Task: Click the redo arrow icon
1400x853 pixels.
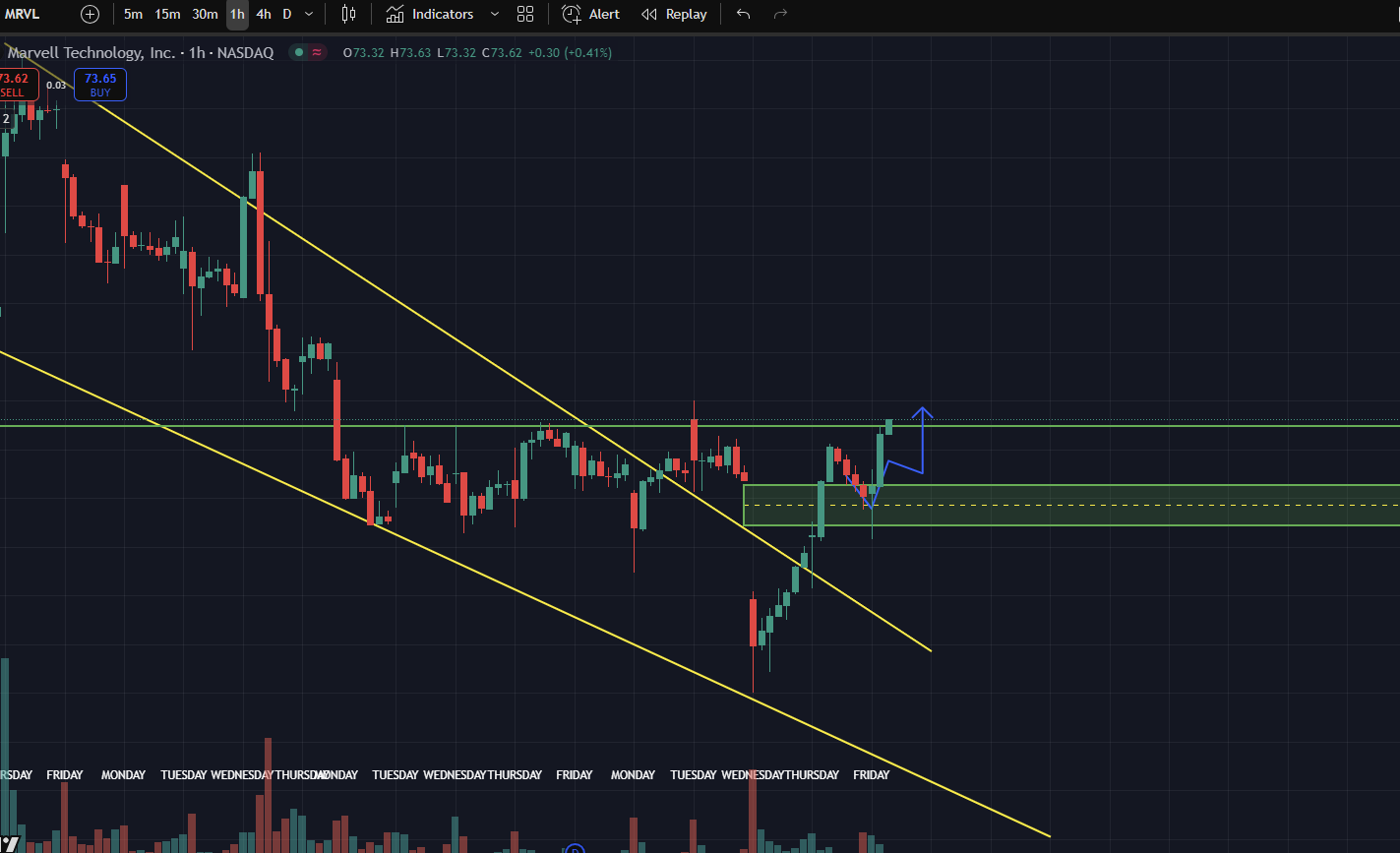Action: 780,14
